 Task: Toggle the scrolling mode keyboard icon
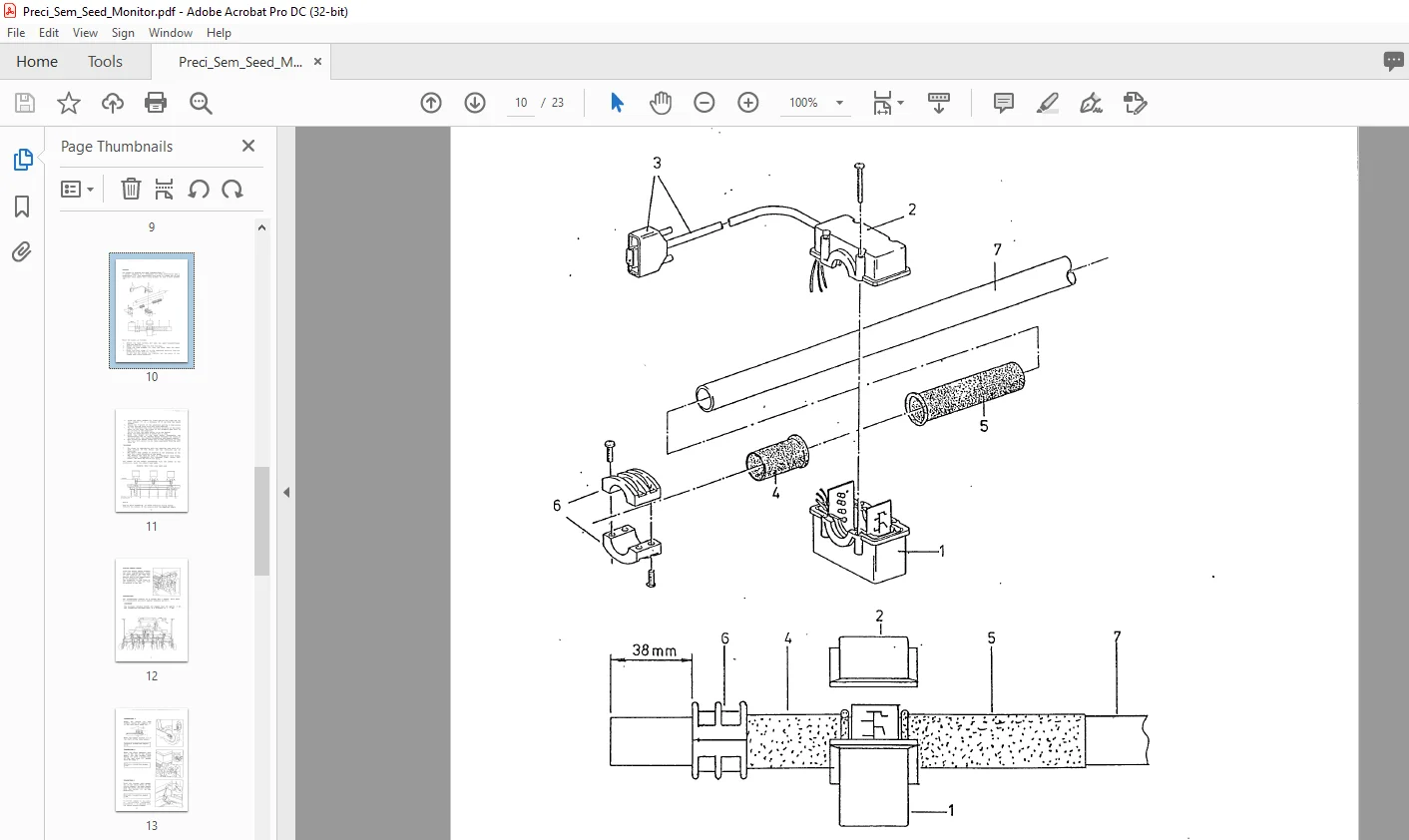939,103
